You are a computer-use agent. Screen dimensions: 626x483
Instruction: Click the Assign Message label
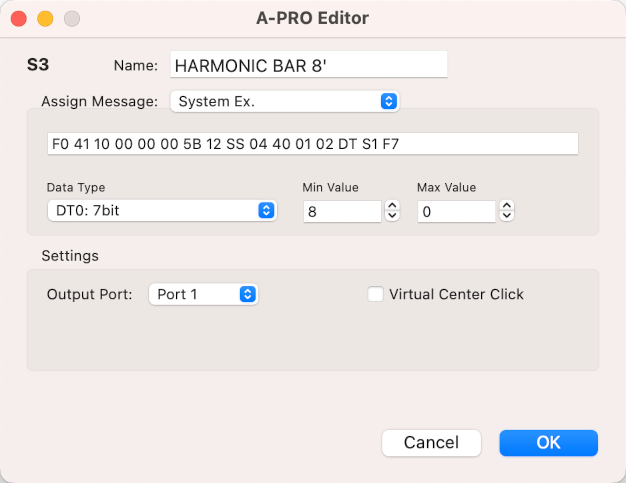pyautogui.click(x=99, y=101)
